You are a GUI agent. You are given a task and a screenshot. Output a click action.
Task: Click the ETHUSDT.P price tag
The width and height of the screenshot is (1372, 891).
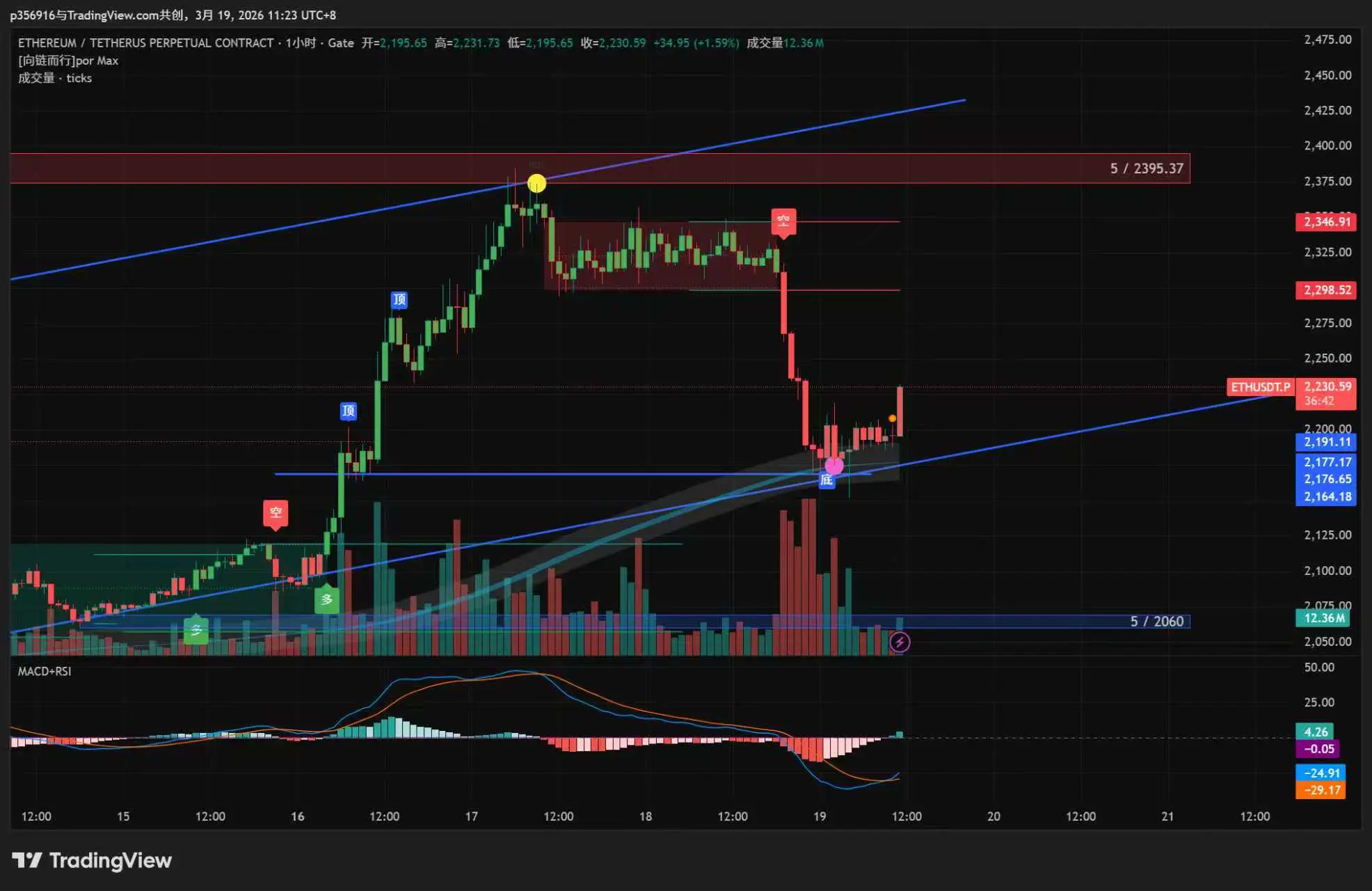point(1260,387)
